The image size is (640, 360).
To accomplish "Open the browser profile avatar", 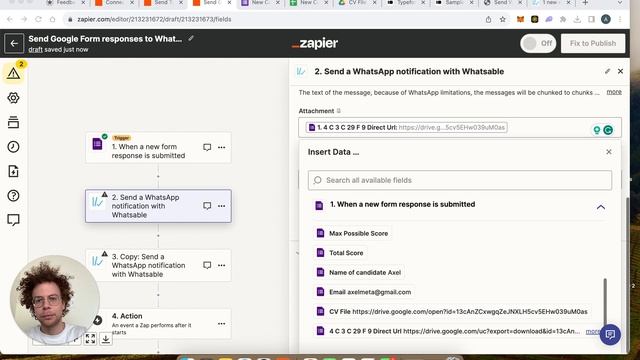I will coord(606,19).
